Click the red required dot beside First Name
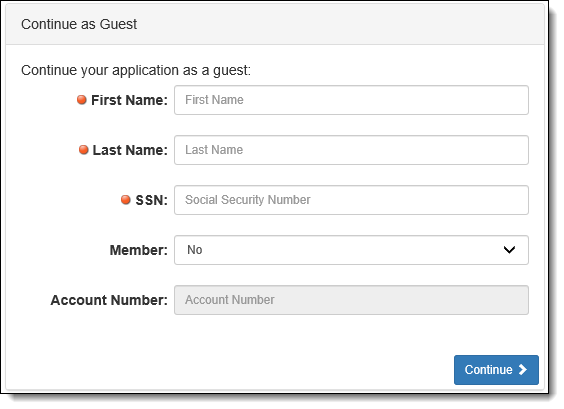 (x=82, y=100)
